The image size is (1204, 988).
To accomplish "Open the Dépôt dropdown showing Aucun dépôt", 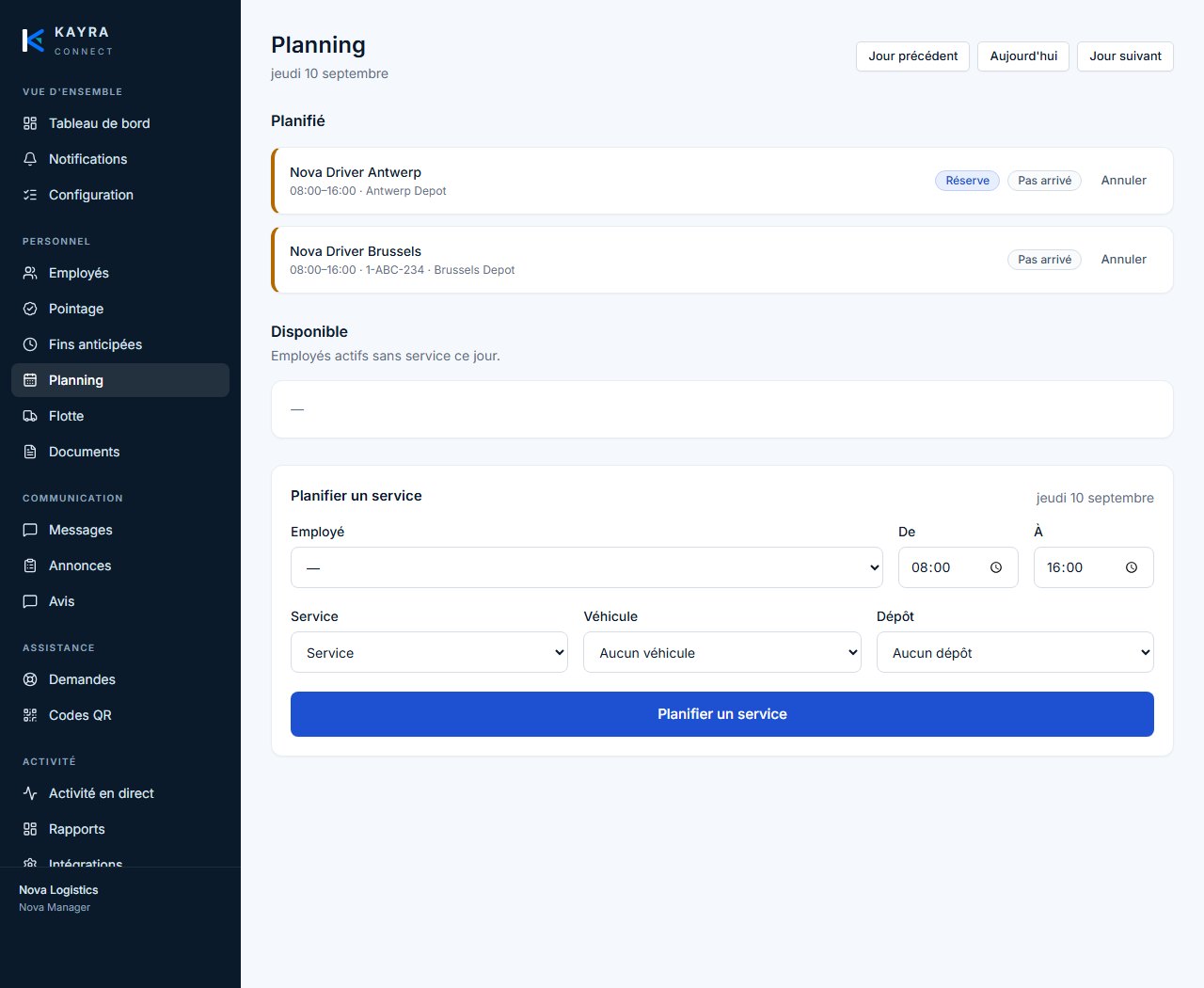I will 1015,652.
